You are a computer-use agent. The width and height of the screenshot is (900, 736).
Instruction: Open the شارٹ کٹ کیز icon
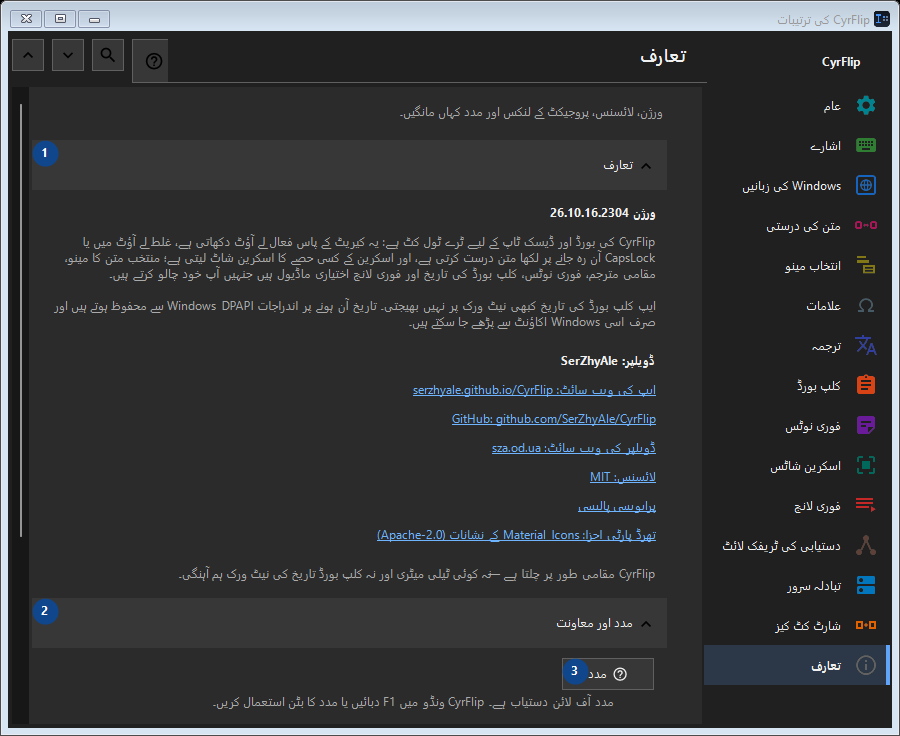click(x=866, y=625)
